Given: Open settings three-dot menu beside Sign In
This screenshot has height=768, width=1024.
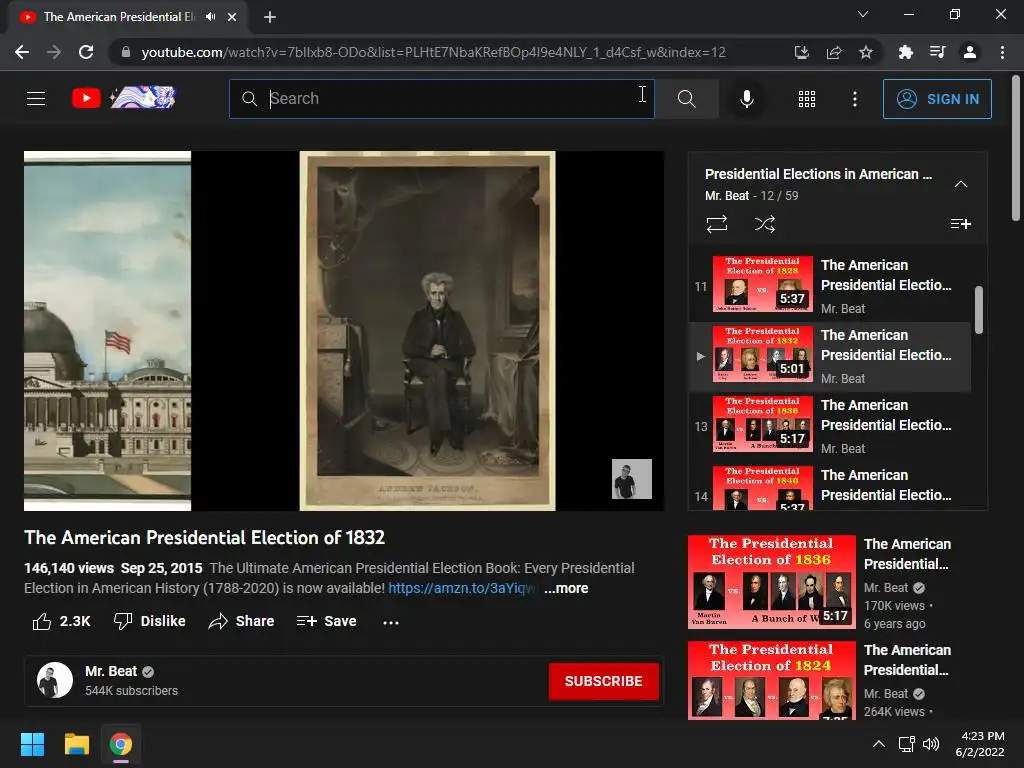Looking at the screenshot, I should (854, 99).
